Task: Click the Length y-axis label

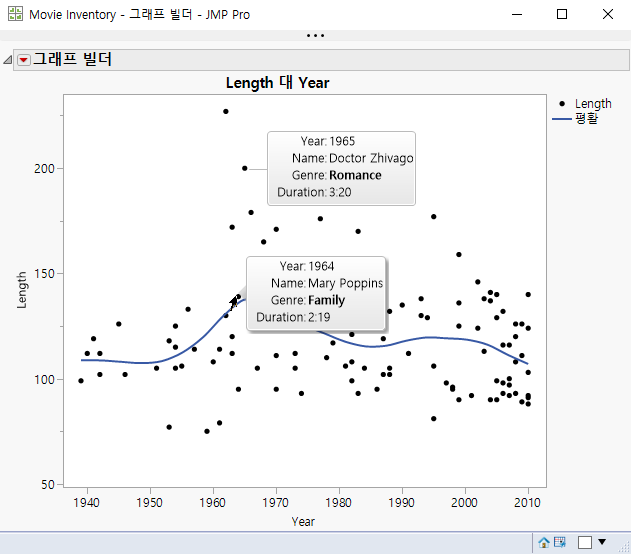Action: pos(22,290)
